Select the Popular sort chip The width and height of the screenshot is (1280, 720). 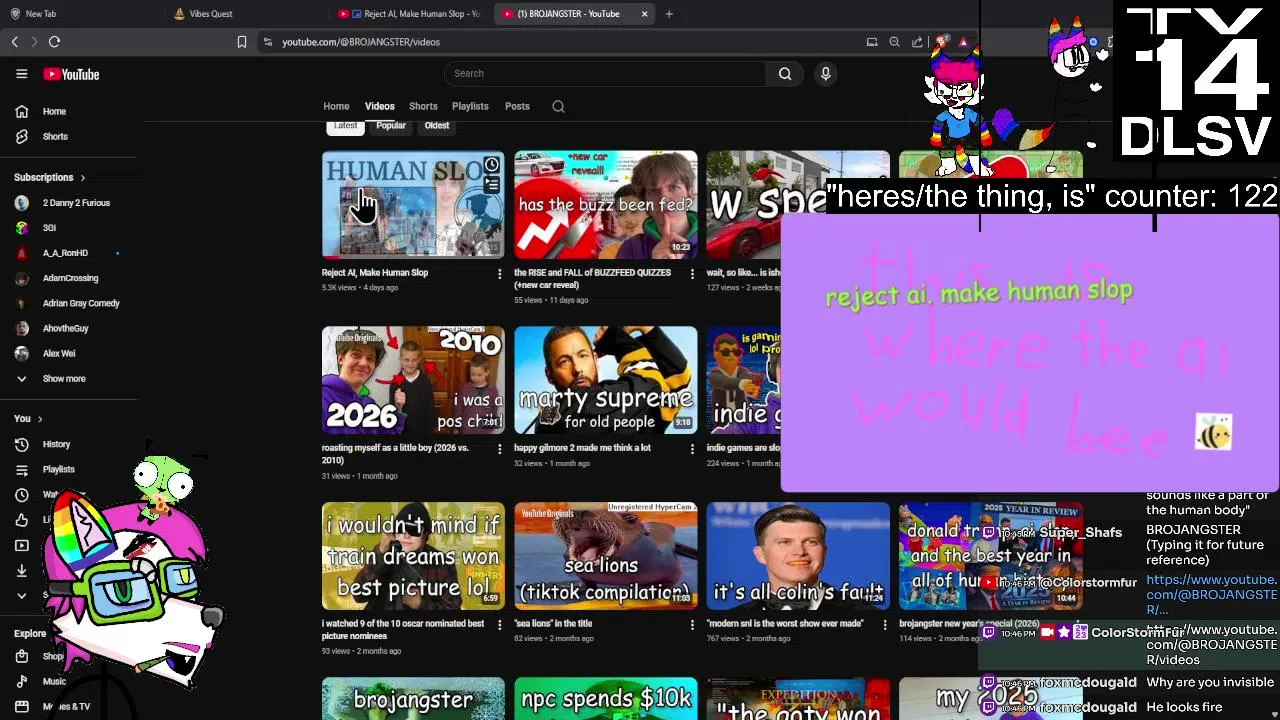tap(391, 126)
